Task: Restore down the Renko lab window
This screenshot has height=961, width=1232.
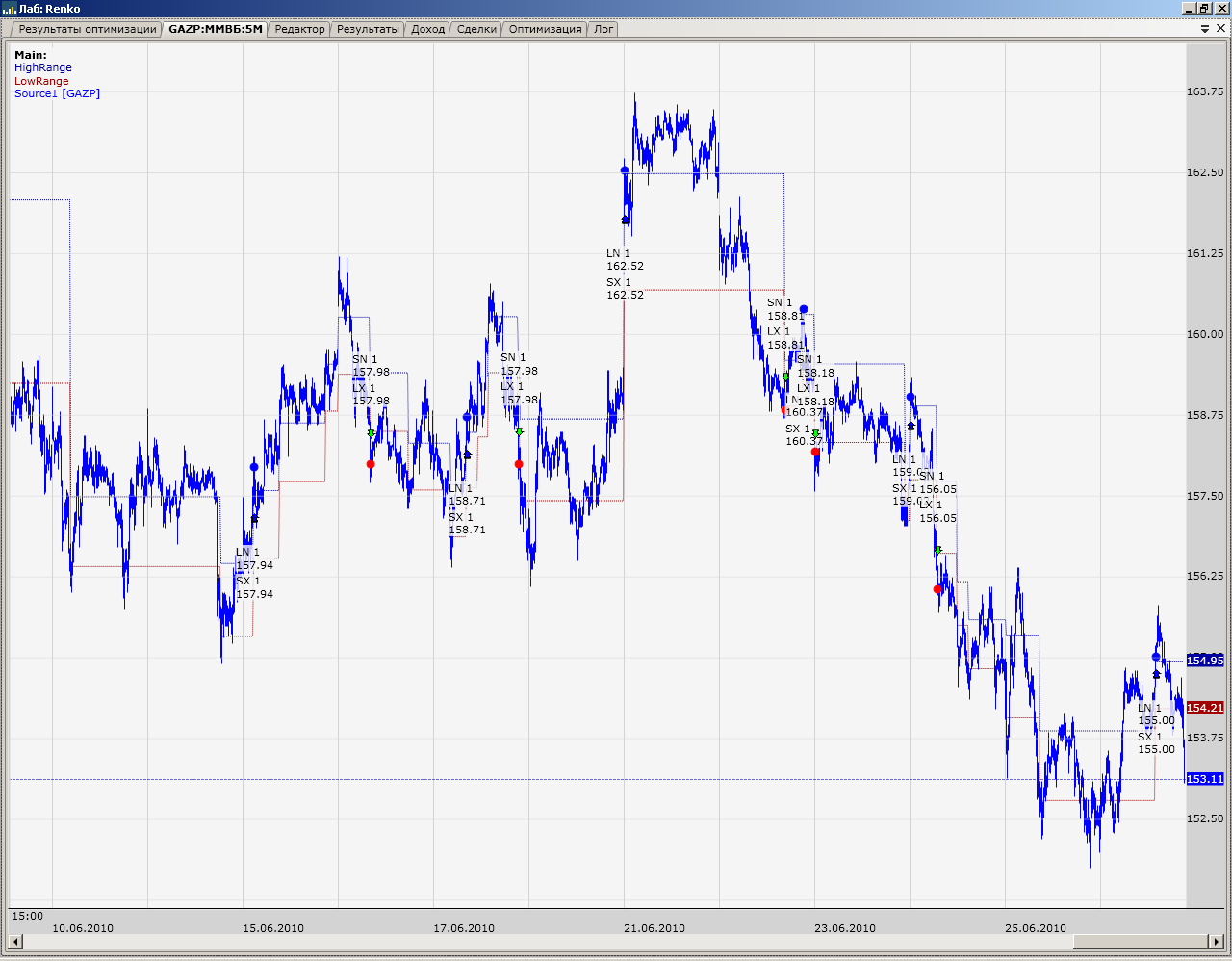Action: pos(1204,9)
